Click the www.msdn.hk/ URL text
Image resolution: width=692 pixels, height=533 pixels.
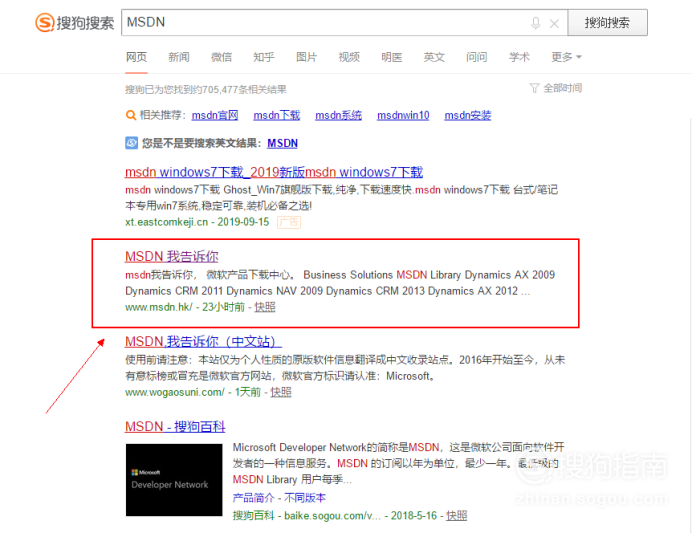point(158,307)
